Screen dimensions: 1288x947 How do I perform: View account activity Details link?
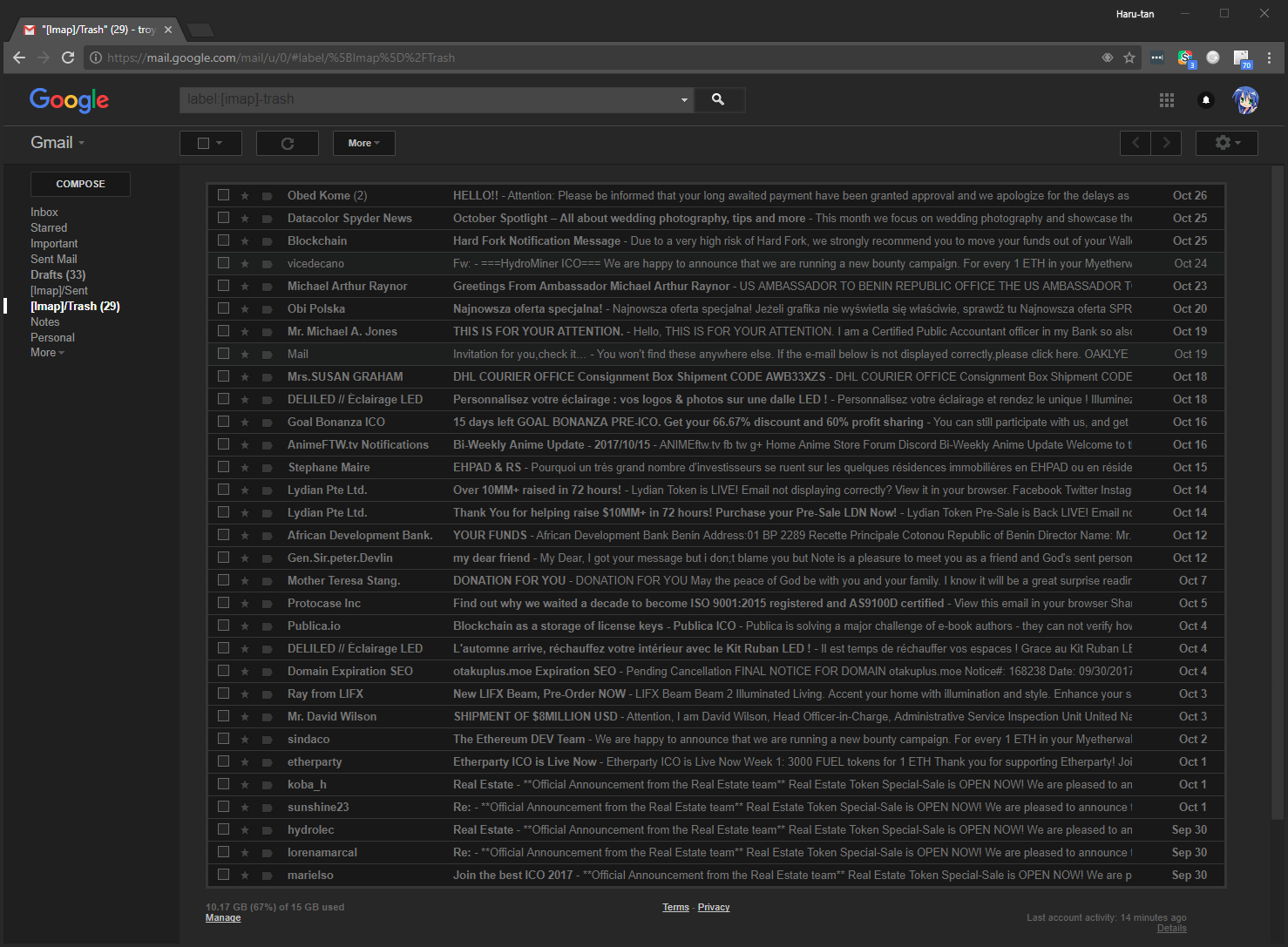coord(1172,928)
